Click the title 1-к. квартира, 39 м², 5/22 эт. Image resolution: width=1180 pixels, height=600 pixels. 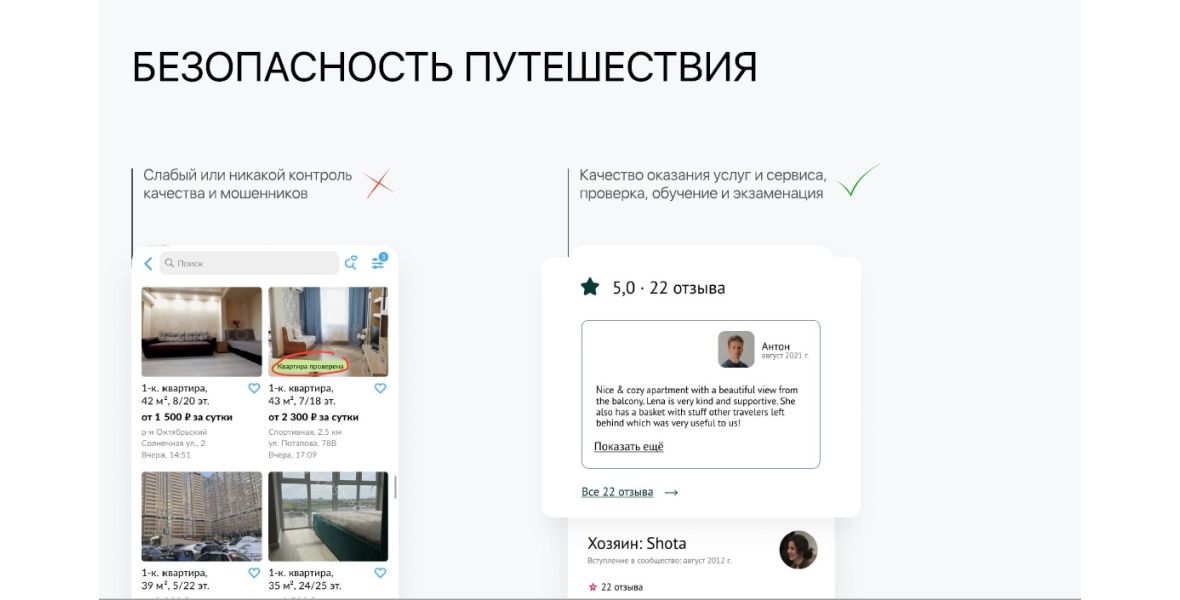click(175, 580)
